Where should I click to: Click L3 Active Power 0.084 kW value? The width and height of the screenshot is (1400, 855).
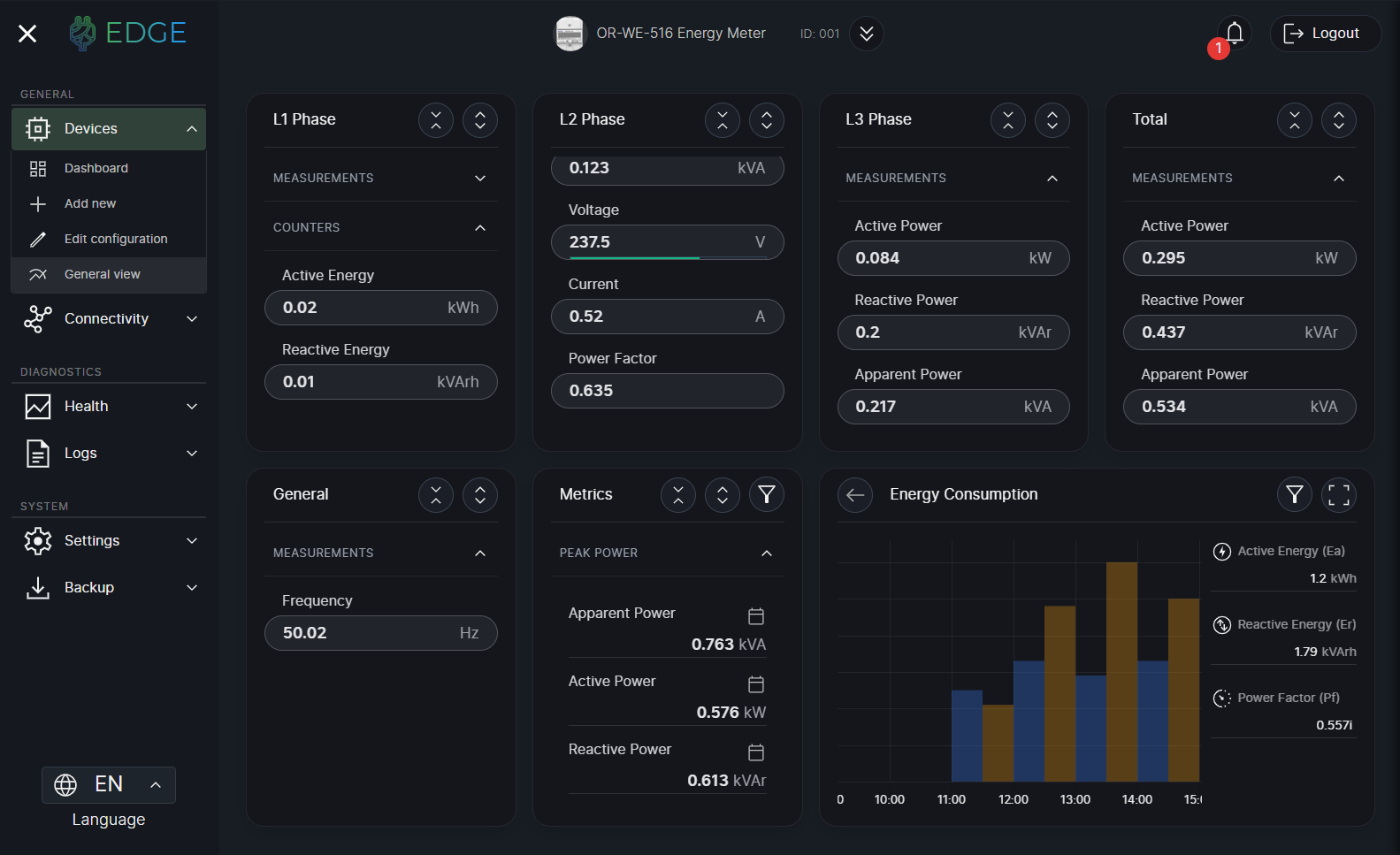pos(953,258)
